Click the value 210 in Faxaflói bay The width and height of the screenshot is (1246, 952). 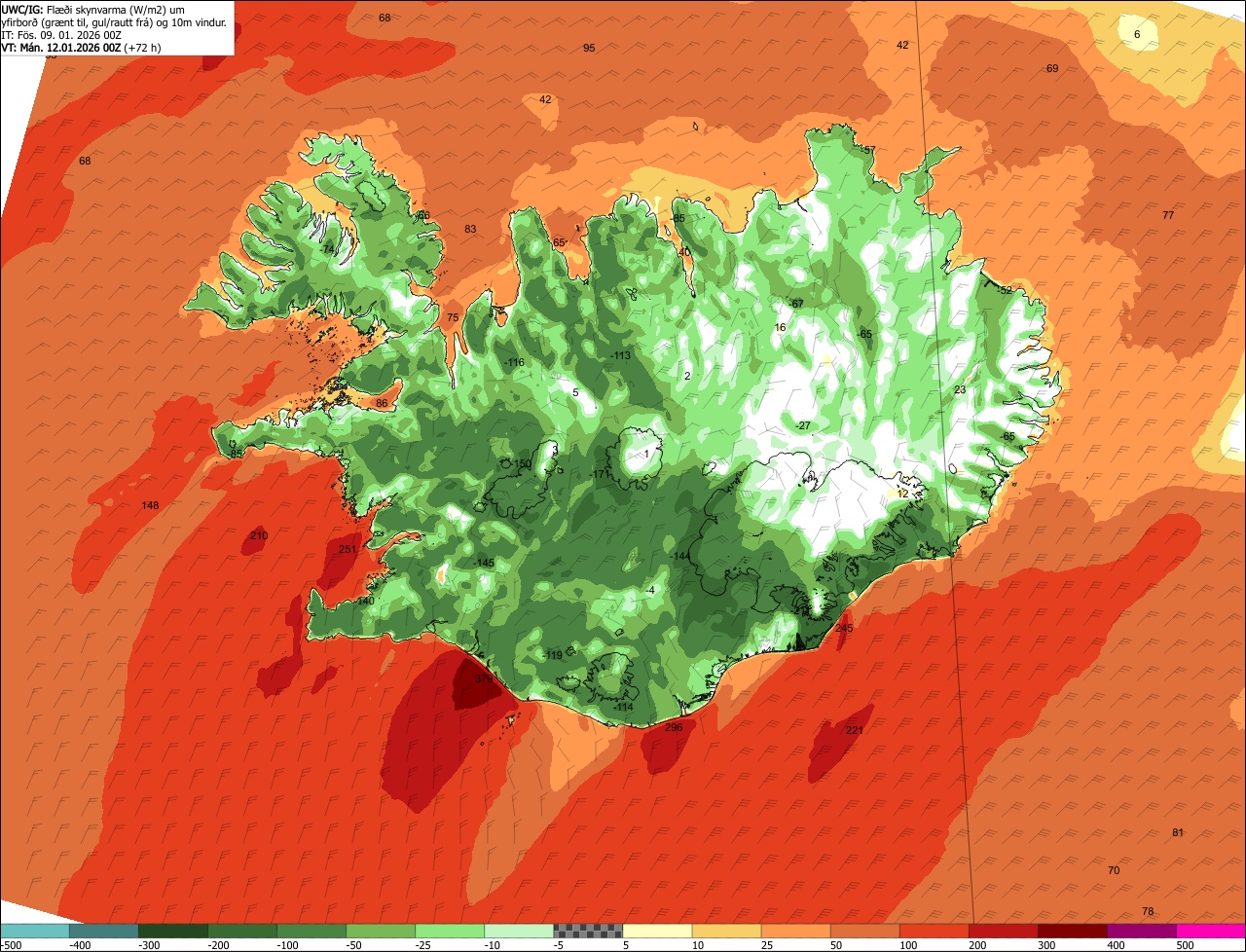259,535
